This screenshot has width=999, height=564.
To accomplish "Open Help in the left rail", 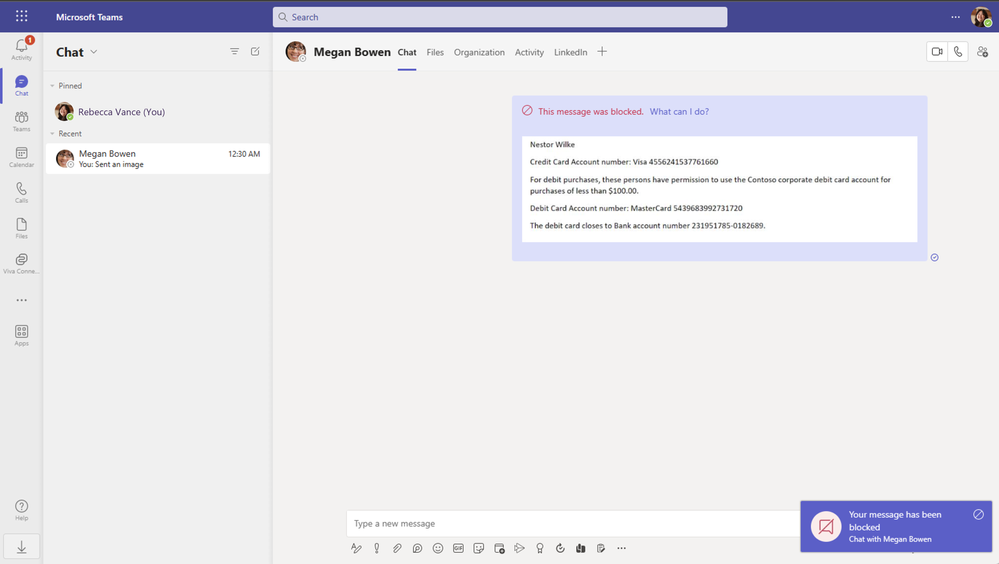I will tap(22, 510).
